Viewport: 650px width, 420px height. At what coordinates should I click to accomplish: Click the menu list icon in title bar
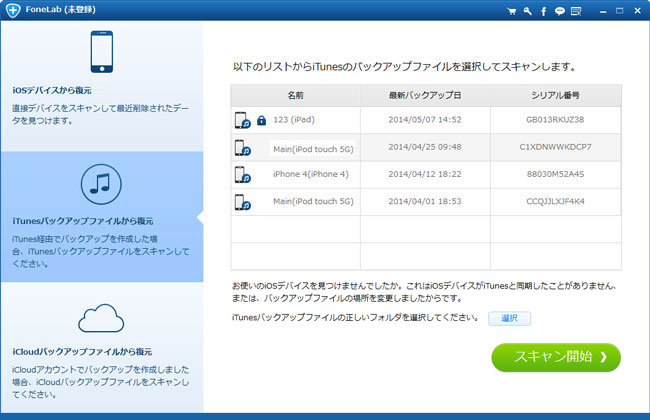574,11
